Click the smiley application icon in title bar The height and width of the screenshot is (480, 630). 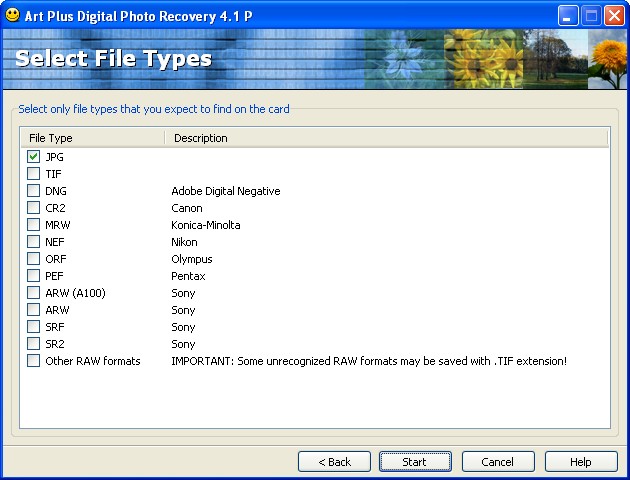pyautogui.click(x=12, y=15)
